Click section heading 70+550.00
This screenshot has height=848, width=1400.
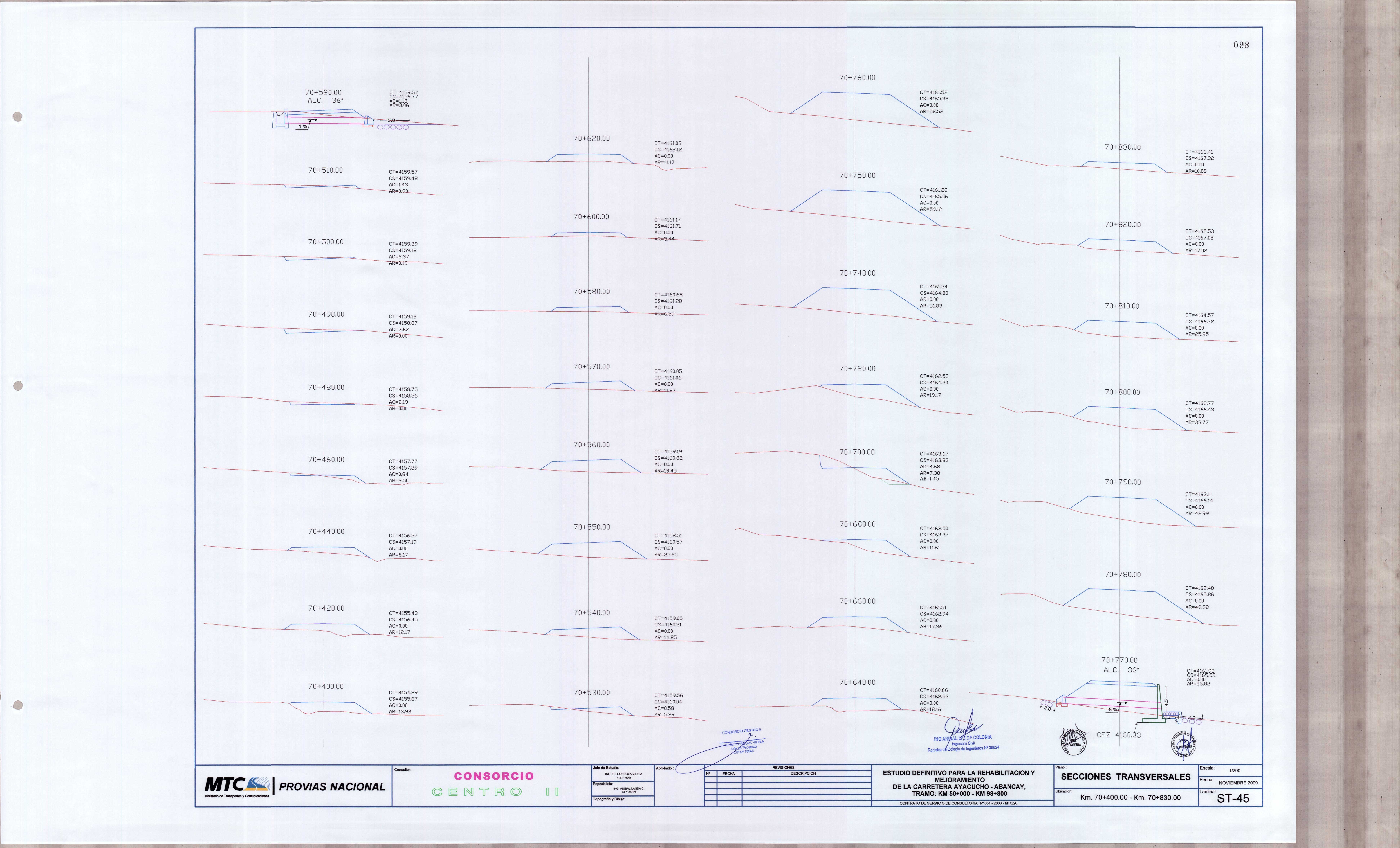coord(591,527)
